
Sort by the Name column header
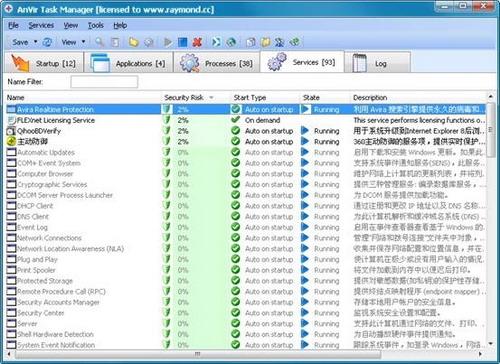point(83,98)
